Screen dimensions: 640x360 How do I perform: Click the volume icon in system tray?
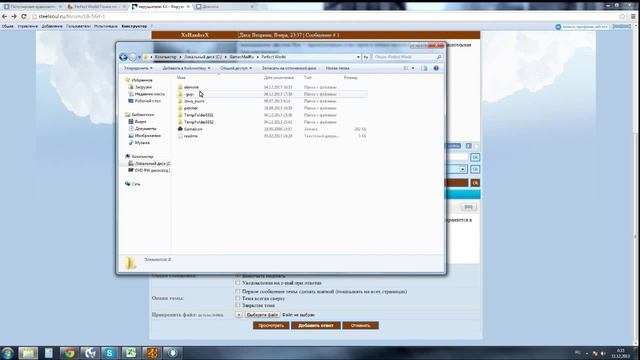click(603, 353)
